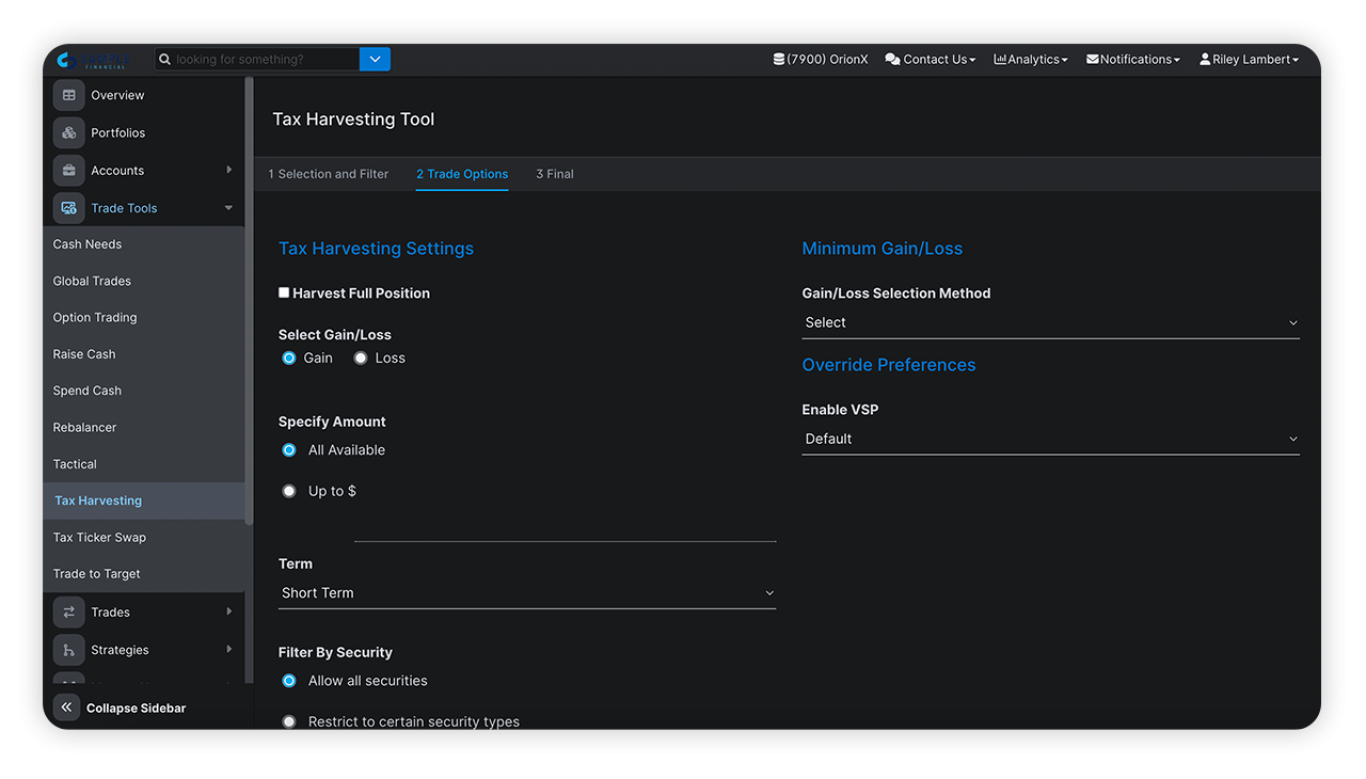Click the Trades arrows icon
1366x779 pixels.
69,612
